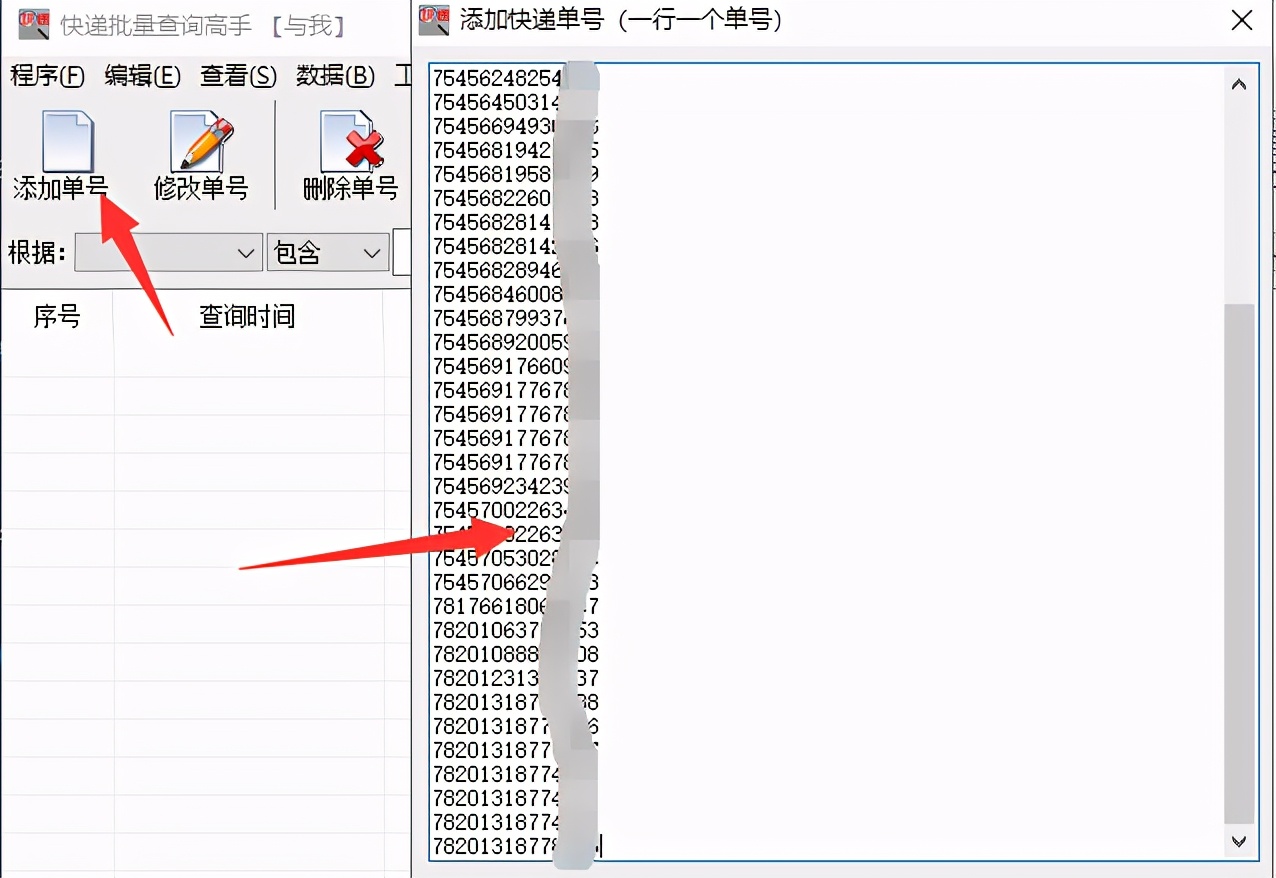This screenshot has height=878, width=1276.
Task: Open the 编辑(E) menu
Action: pos(141,76)
